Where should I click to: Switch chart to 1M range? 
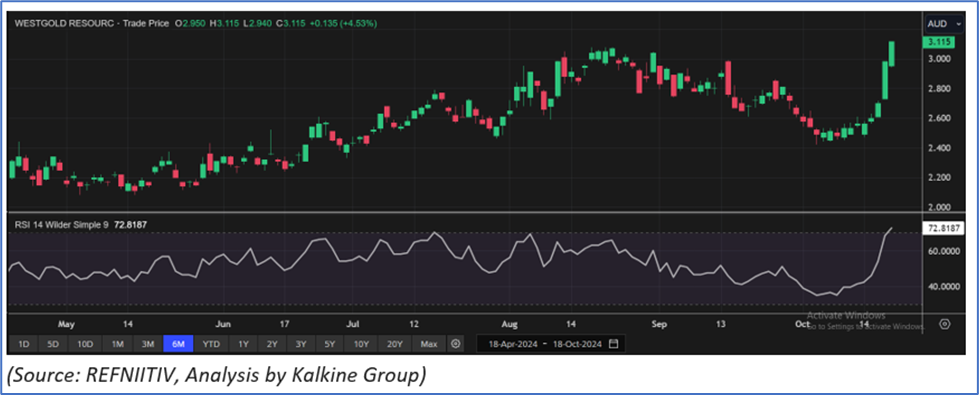[x=117, y=344]
